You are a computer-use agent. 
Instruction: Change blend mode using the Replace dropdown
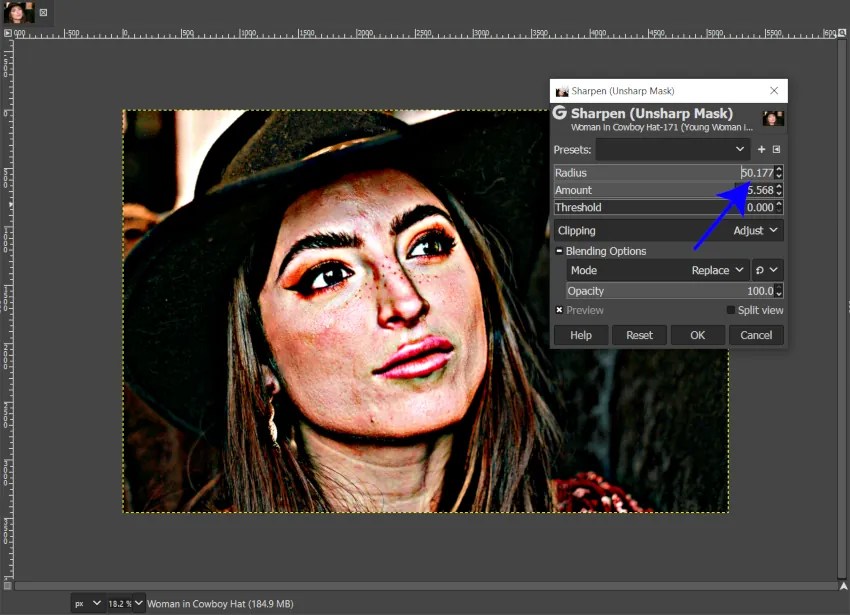tap(715, 270)
